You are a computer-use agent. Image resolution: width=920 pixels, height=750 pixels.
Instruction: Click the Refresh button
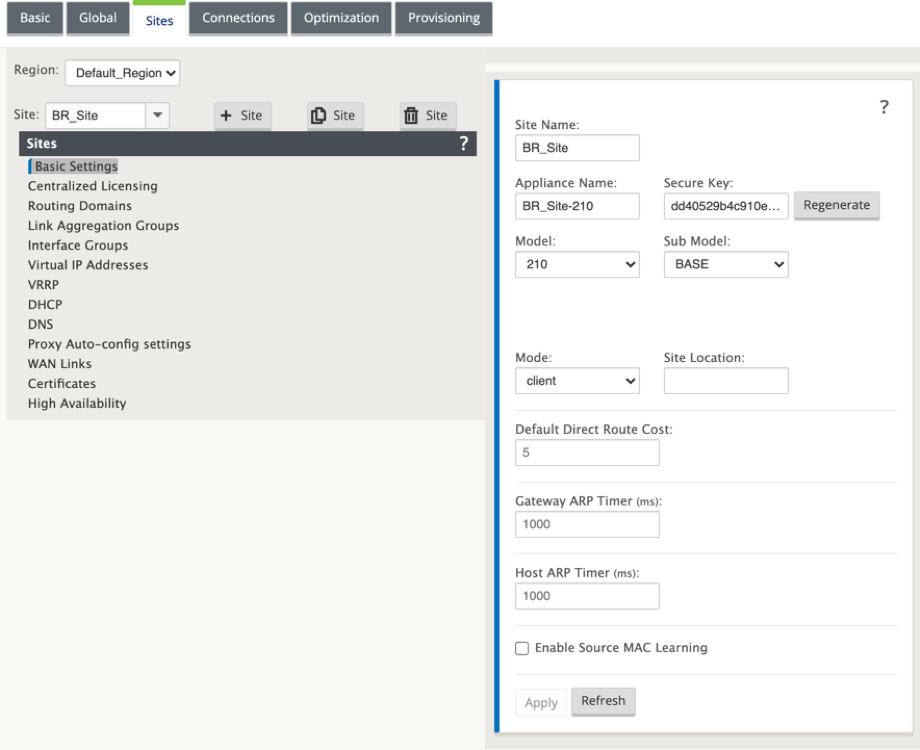click(603, 701)
